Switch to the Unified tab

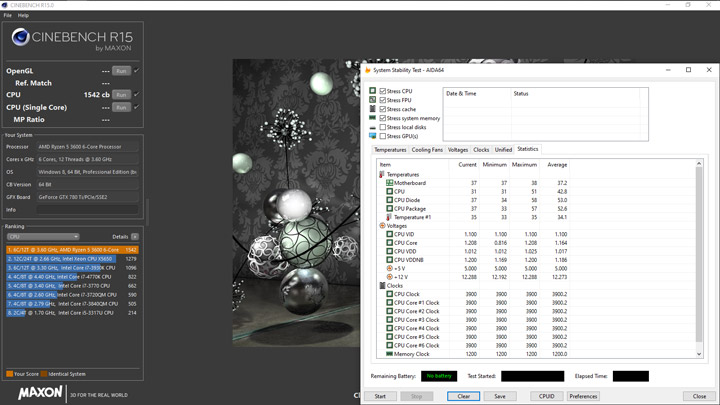click(x=503, y=150)
